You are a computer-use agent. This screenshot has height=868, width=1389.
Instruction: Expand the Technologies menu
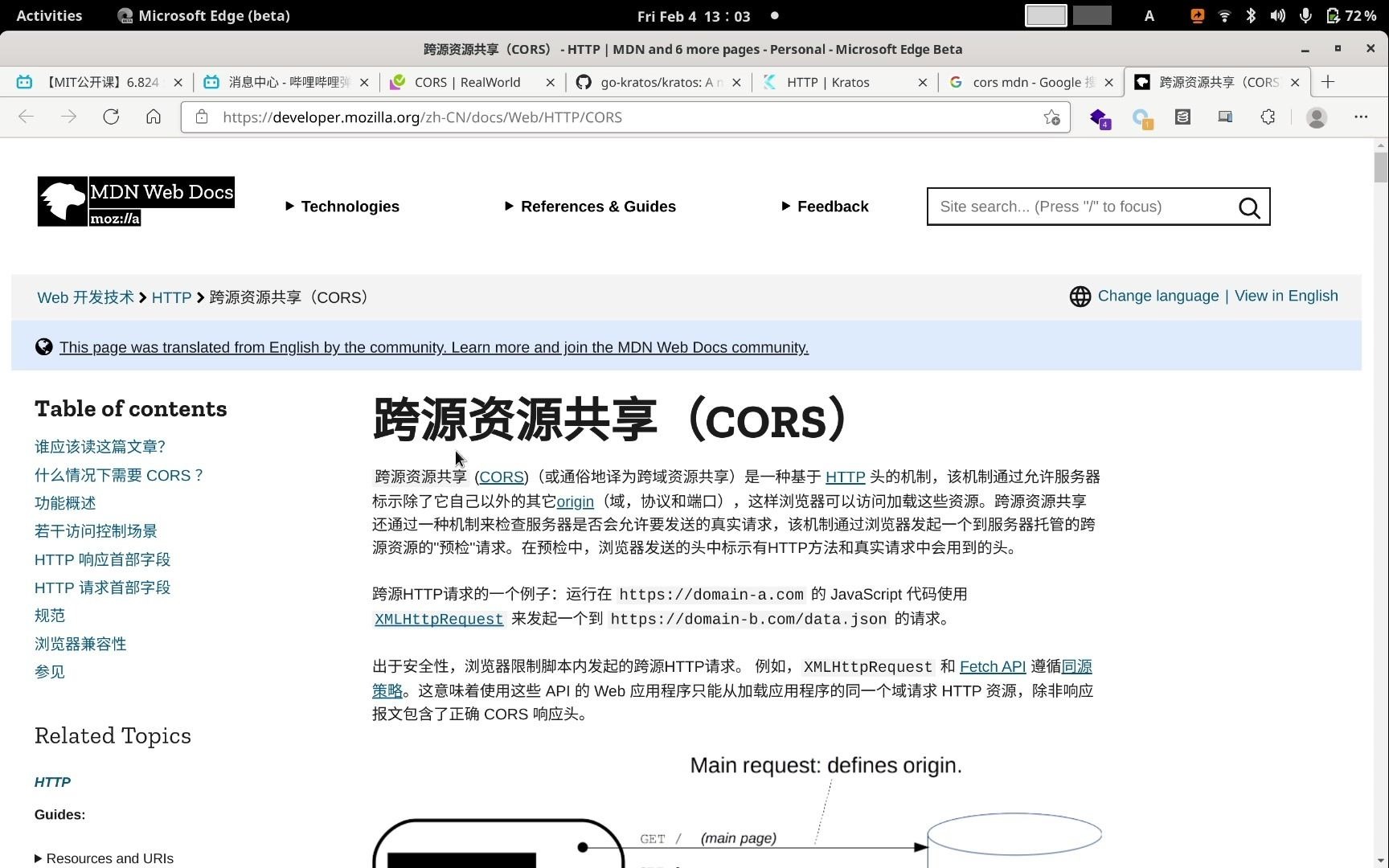coord(342,207)
